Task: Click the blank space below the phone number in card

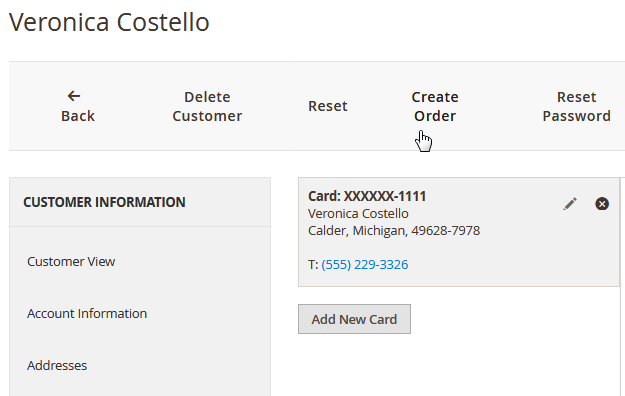Action: click(x=459, y=279)
